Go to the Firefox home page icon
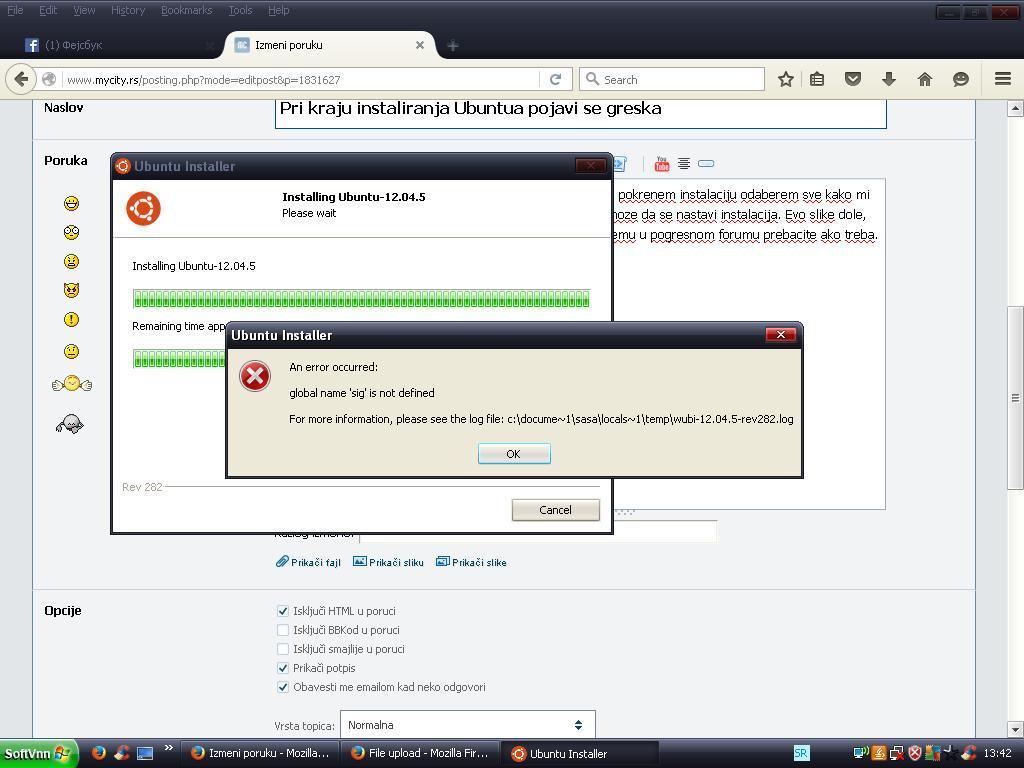The height and width of the screenshot is (768, 1024). point(925,79)
